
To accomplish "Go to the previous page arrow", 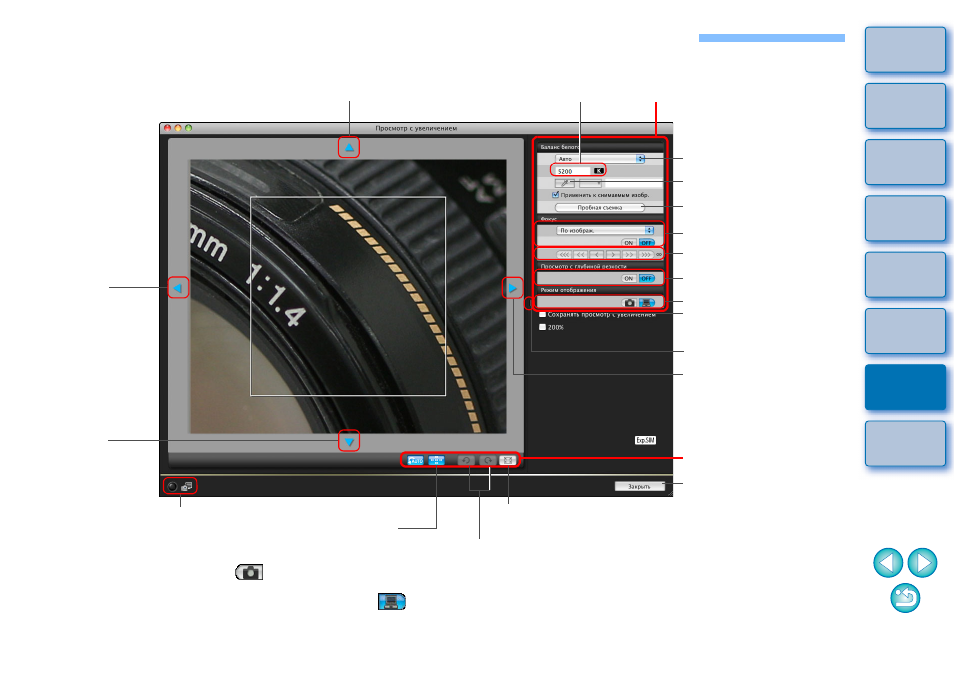I will pyautogui.click(x=888, y=563).
